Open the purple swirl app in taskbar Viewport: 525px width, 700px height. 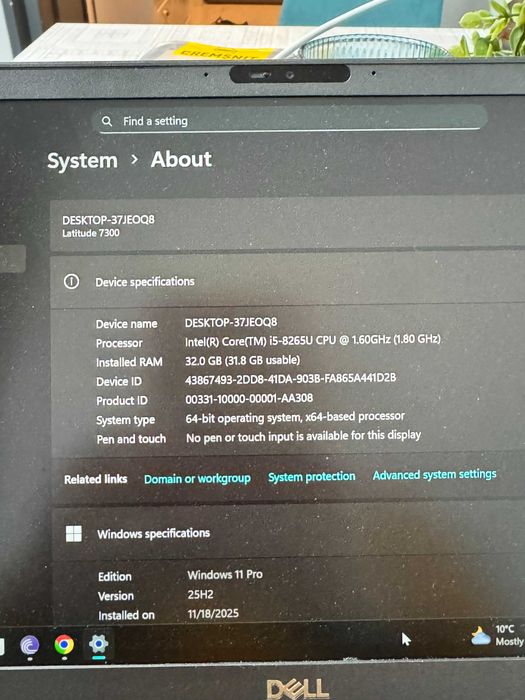(x=30, y=645)
